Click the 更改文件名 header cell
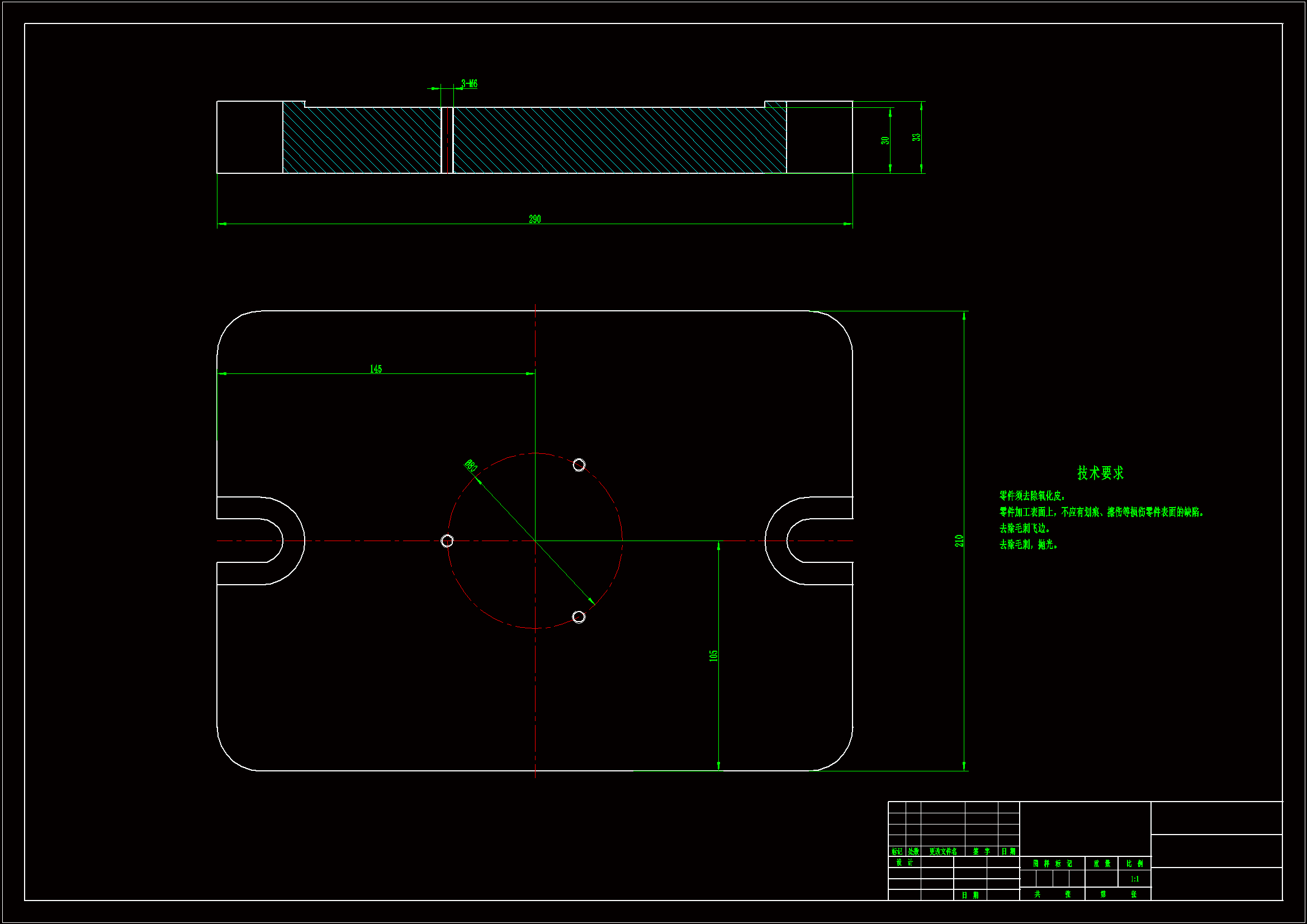This screenshot has height=924, width=1307. click(x=943, y=852)
